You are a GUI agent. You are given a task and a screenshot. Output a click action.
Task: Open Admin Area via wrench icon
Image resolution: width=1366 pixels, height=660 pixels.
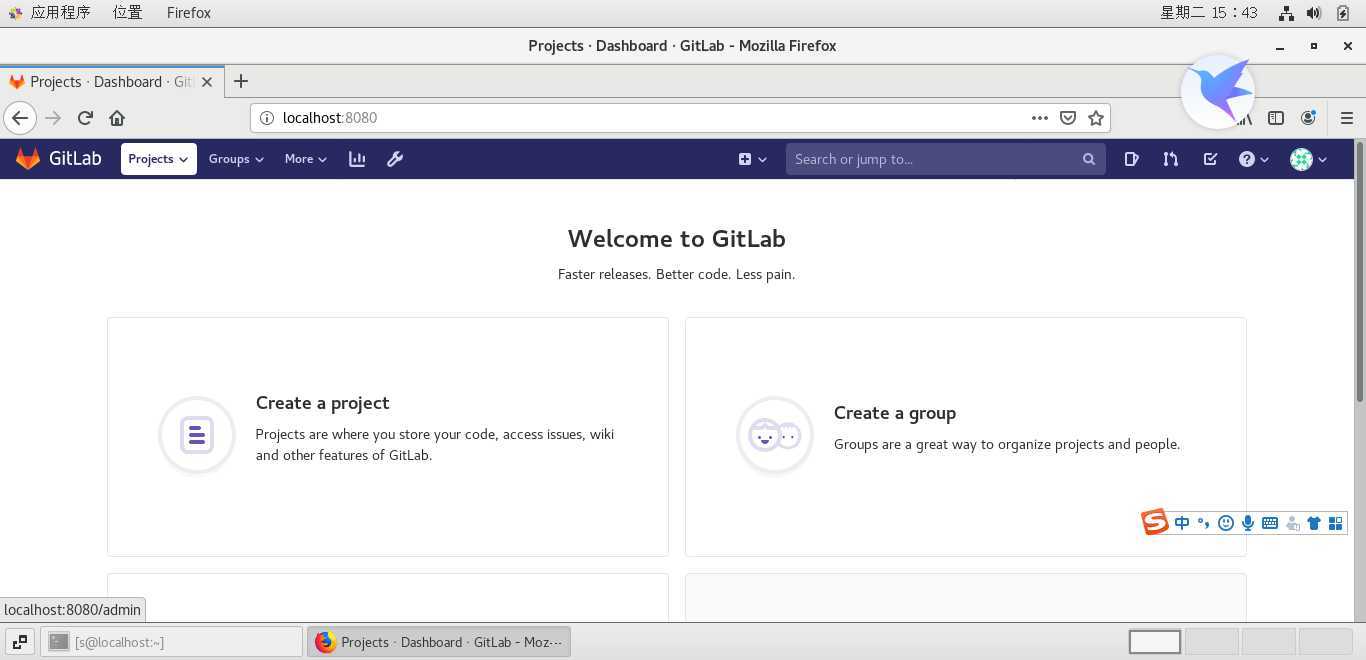(x=395, y=159)
